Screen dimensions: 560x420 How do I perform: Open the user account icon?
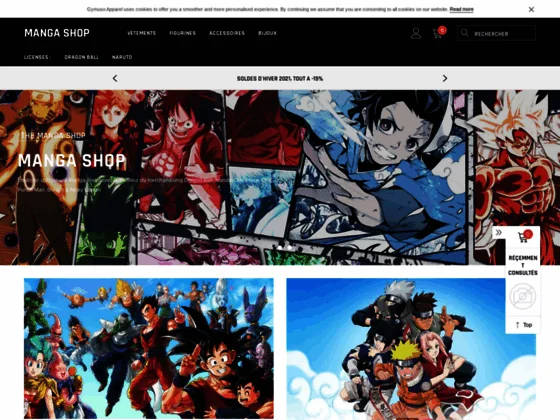[x=416, y=33]
